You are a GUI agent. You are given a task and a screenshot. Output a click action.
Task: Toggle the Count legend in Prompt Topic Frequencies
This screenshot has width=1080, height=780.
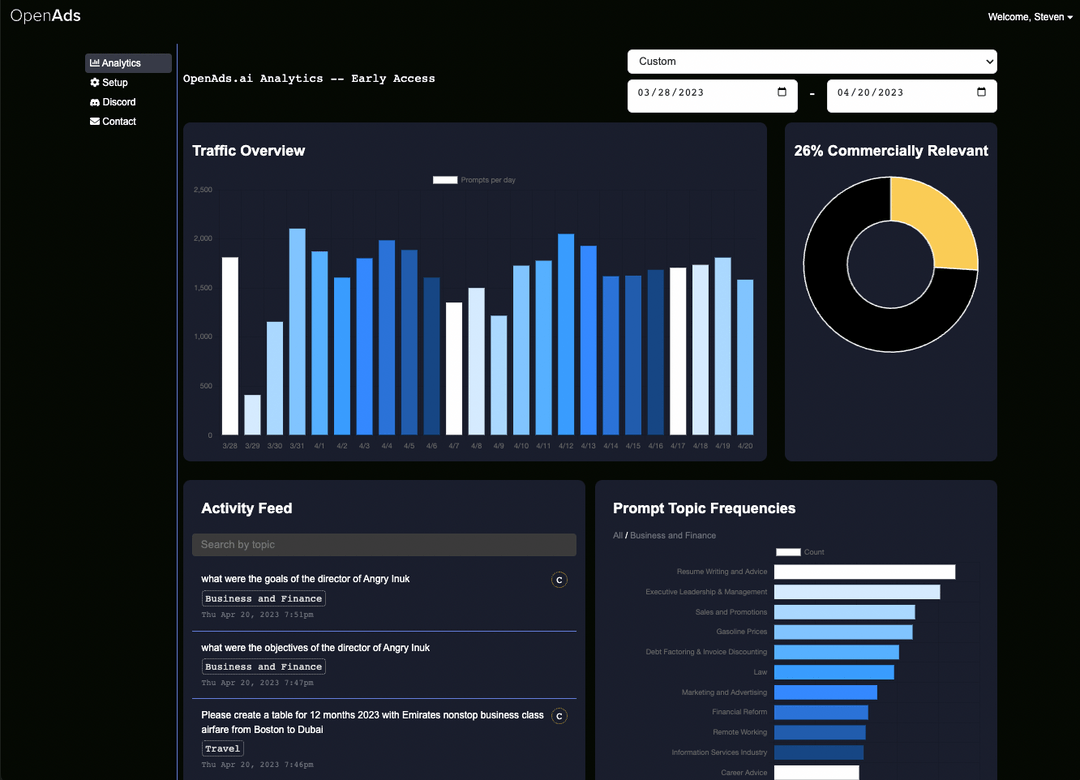787,551
